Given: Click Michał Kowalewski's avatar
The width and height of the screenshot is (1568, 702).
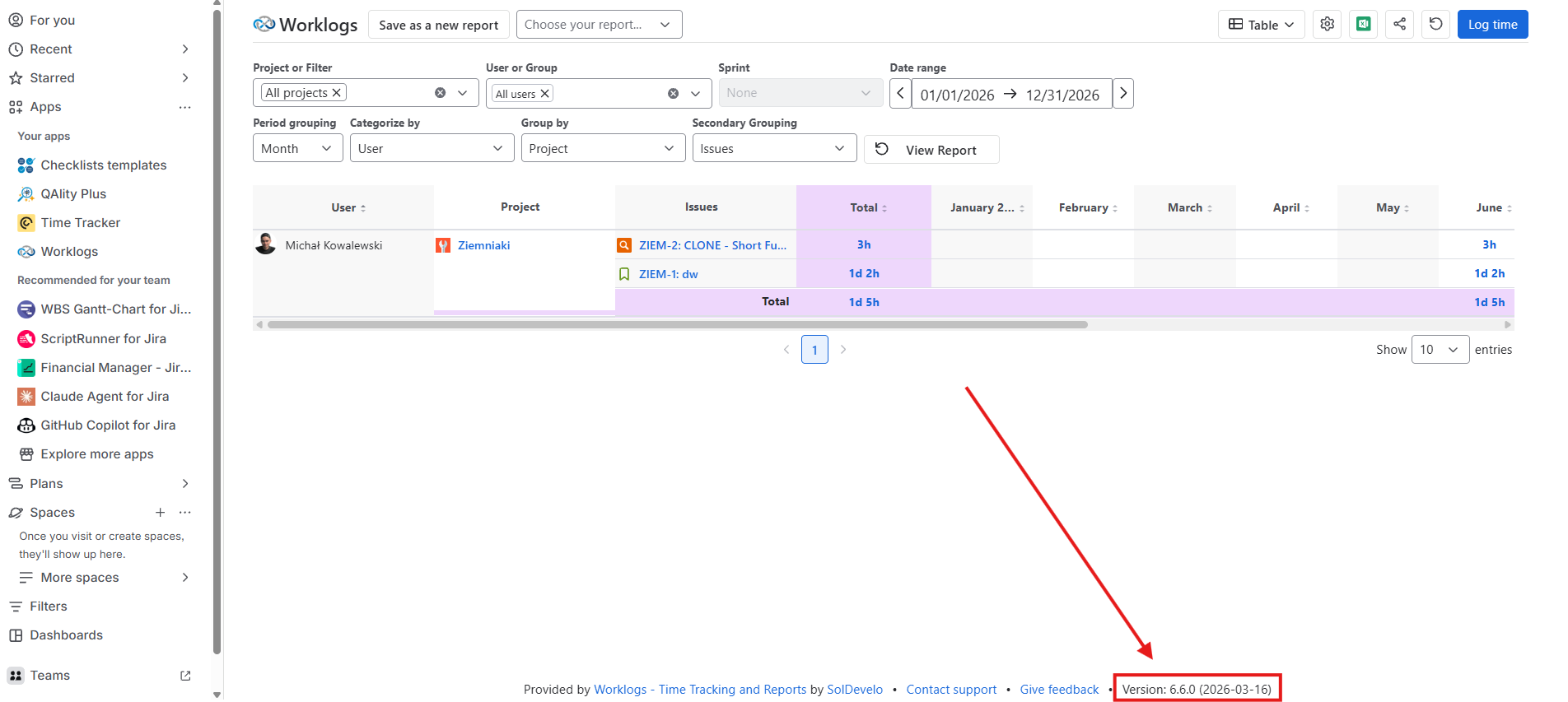Looking at the screenshot, I should click(x=265, y=244).
